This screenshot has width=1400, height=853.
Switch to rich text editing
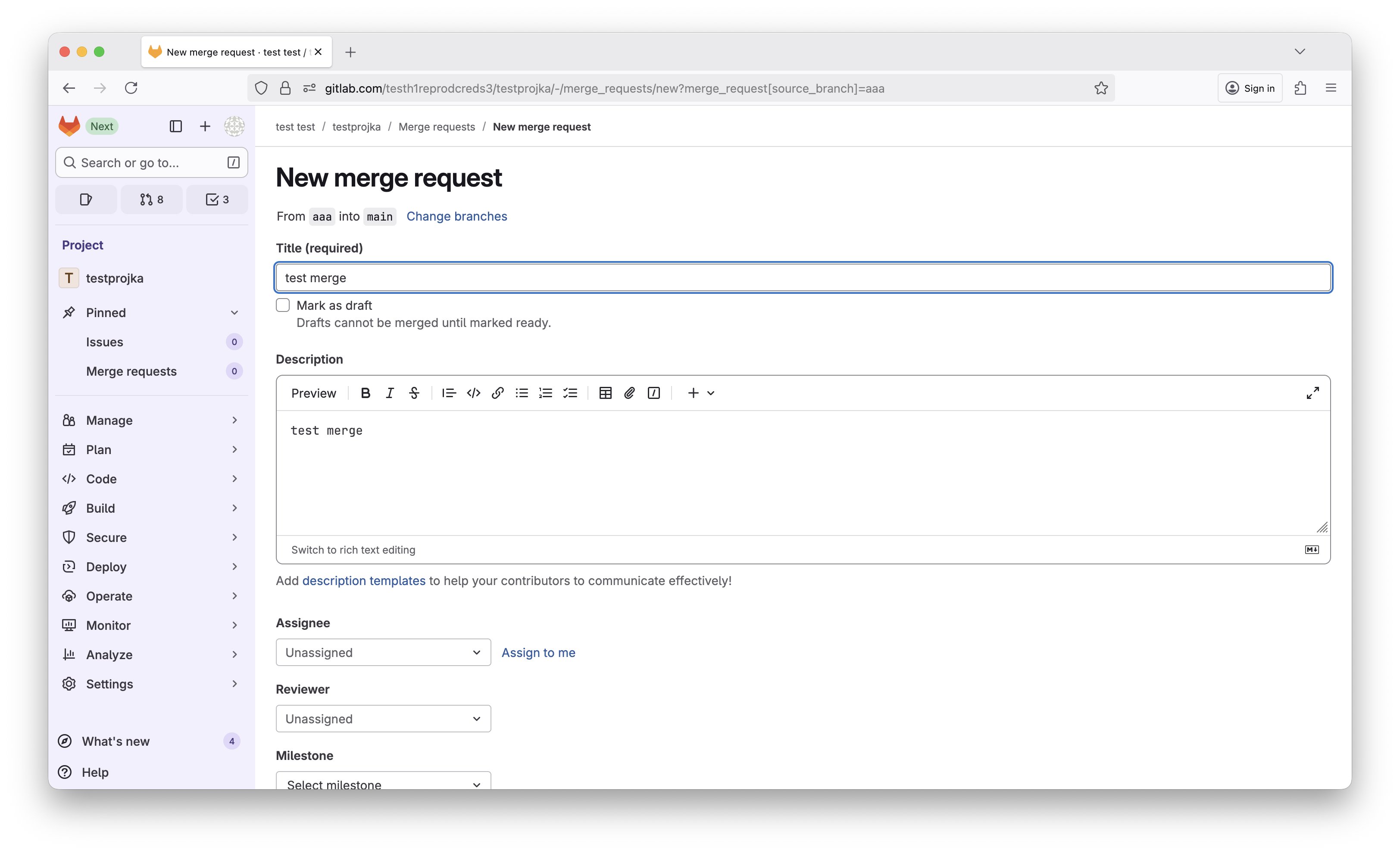(353, 550)
